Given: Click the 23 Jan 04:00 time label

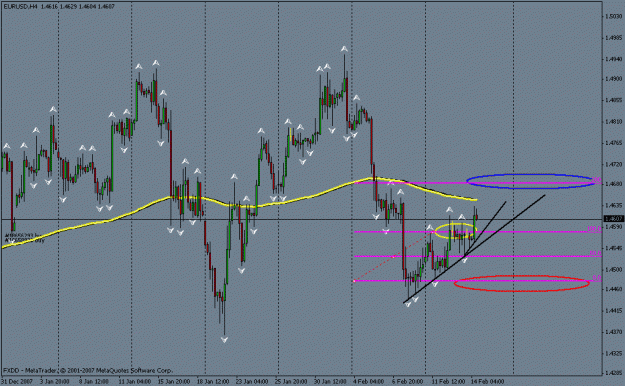Looking at the screenshot, I should coord(252,382).
